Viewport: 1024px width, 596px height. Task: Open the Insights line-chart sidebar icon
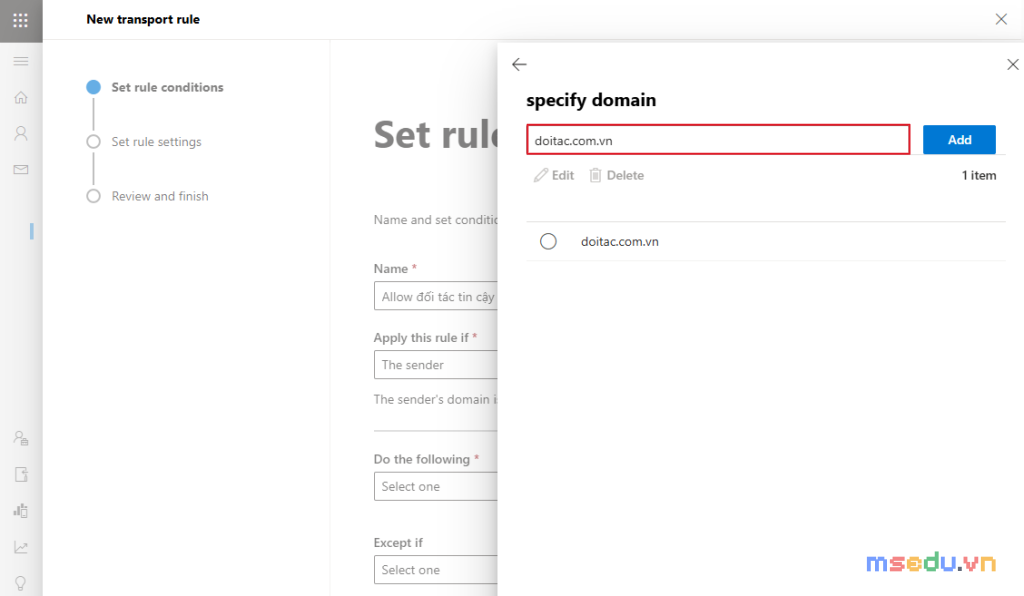point(21,547)
